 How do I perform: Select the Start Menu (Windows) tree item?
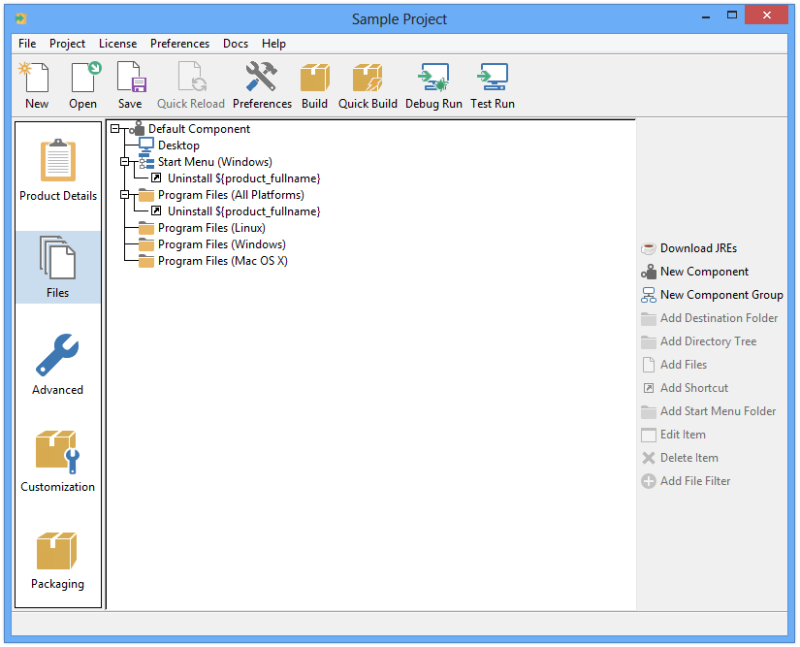coord(215,162)
